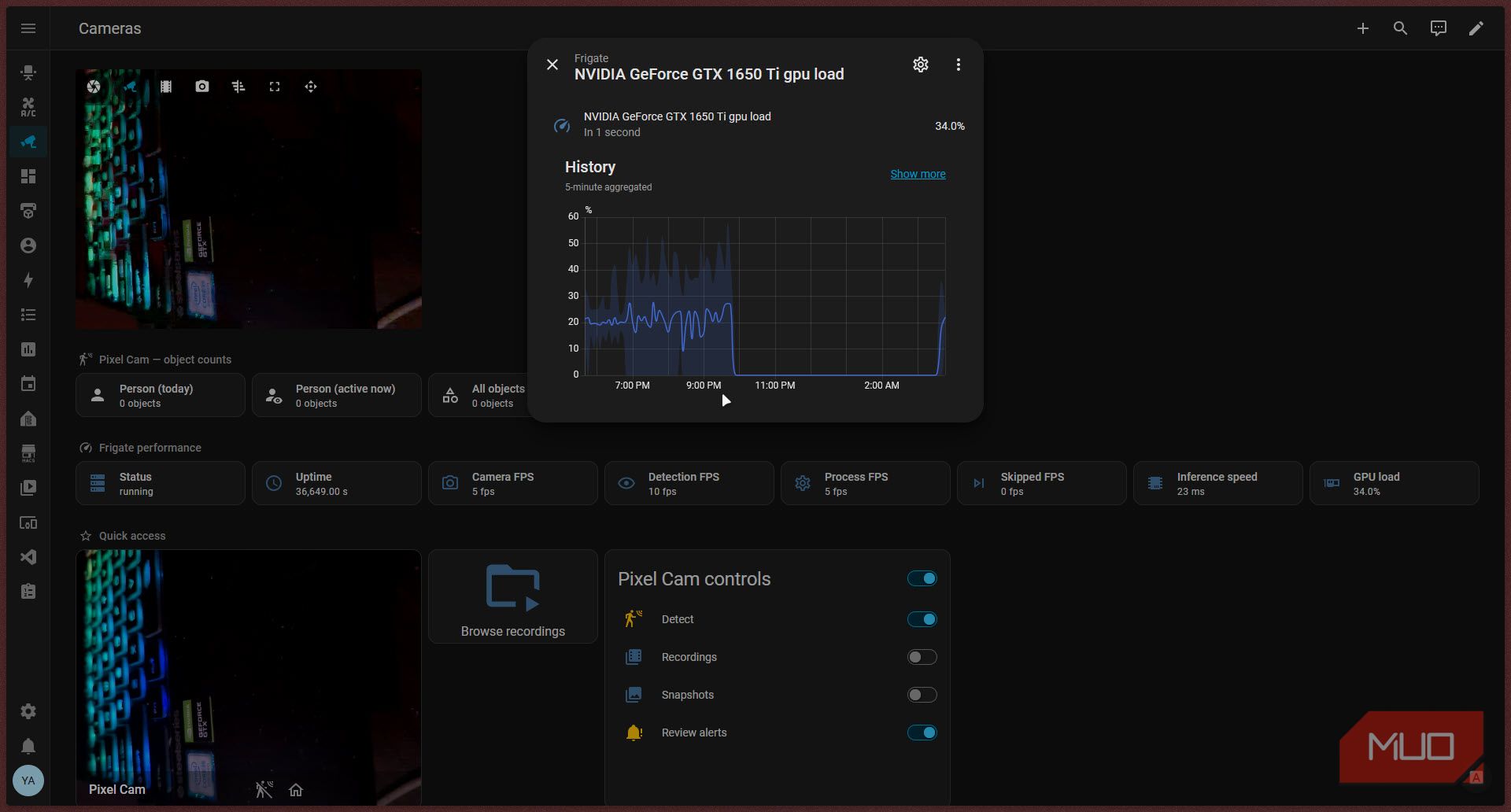
Task: Disable the Review alerts switch
Action: pyautogui.click(x=922, y=733)
